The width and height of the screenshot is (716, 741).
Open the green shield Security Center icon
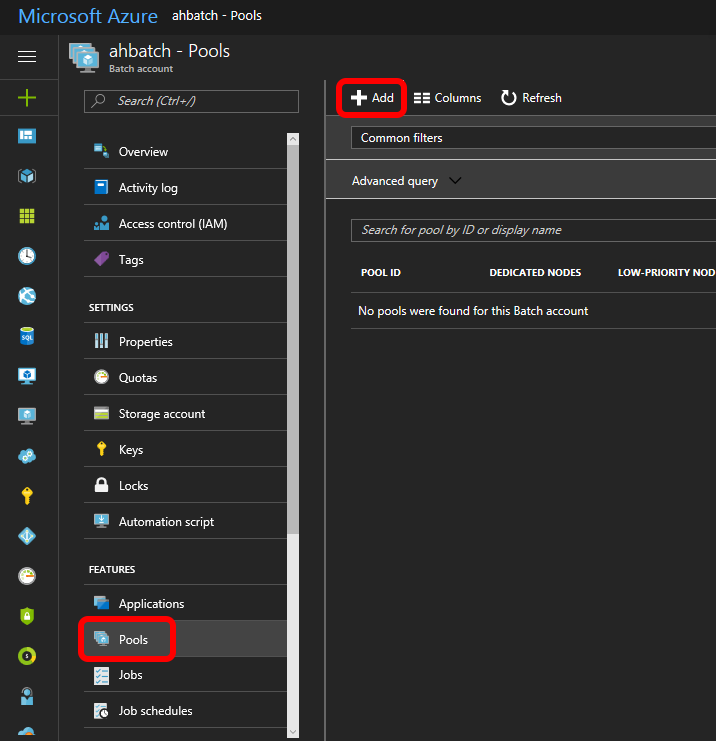point(27,616)
